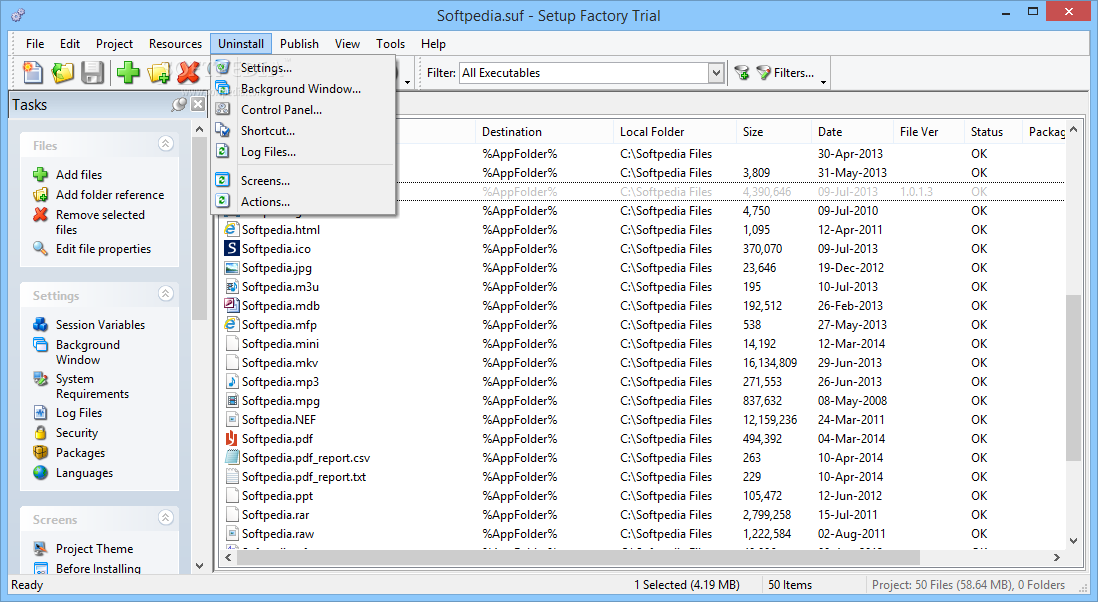Choose Background Window... from Uninstall menu
The width and height of the screenshot is (1098, 602).
(x=303, y=89)
